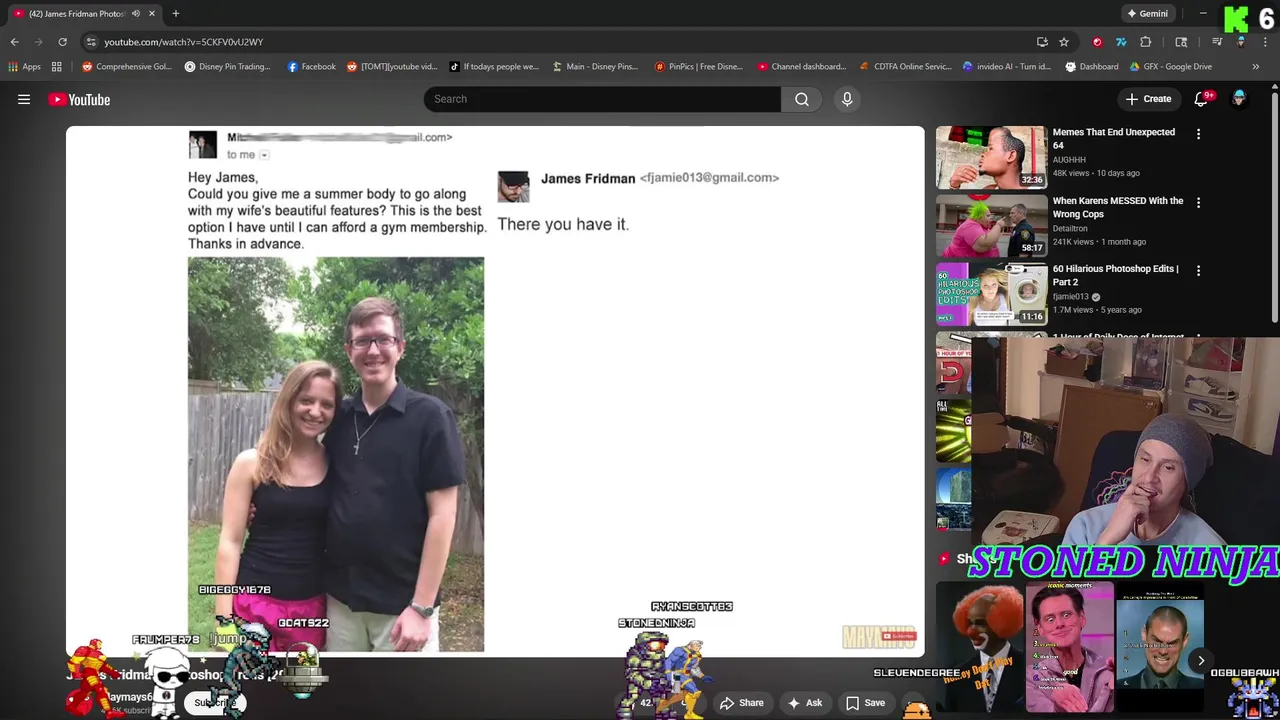The image size is (1280, 720).
Task: Go back in the browser
Action: point(14,42)
